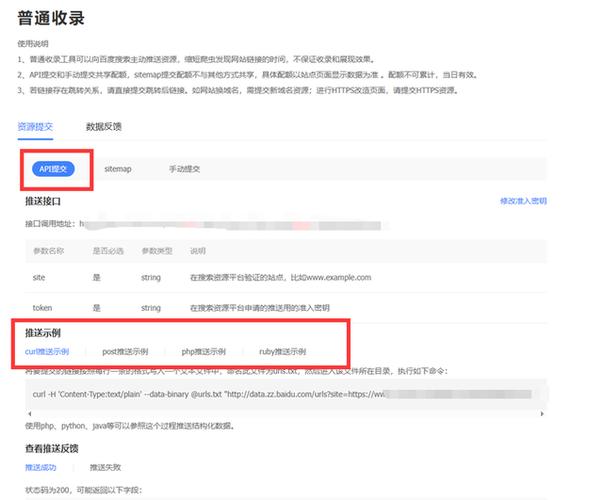
Task: Select the API提交 pill button
Action: [x=53, y=169]
